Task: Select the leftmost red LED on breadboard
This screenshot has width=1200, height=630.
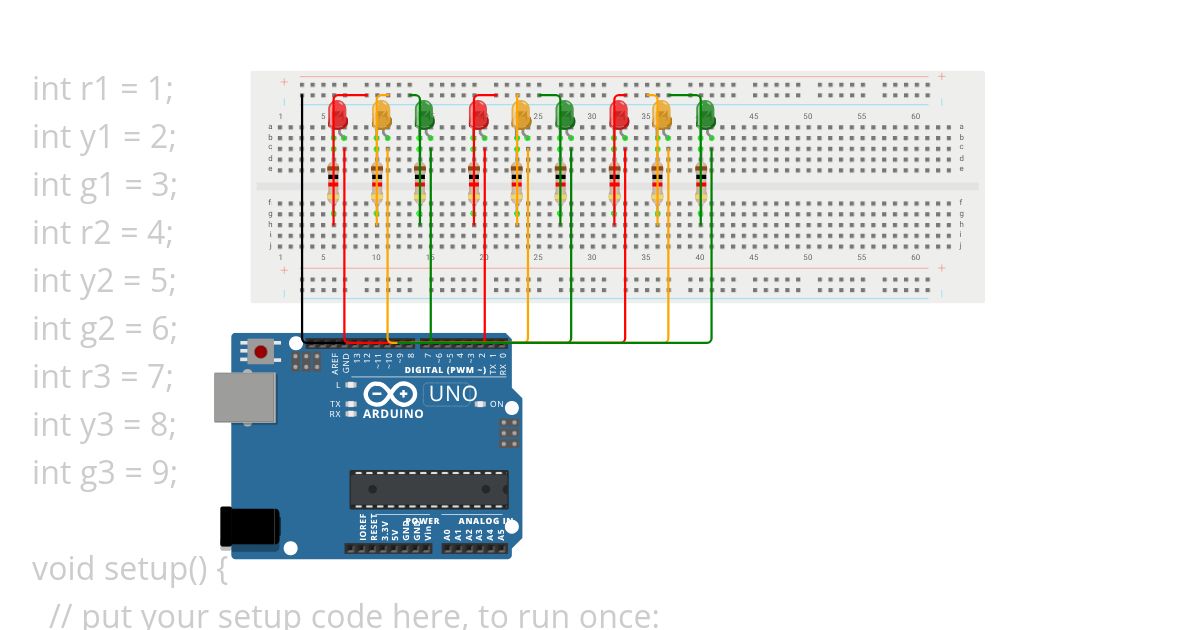Action: coord(338,114)
